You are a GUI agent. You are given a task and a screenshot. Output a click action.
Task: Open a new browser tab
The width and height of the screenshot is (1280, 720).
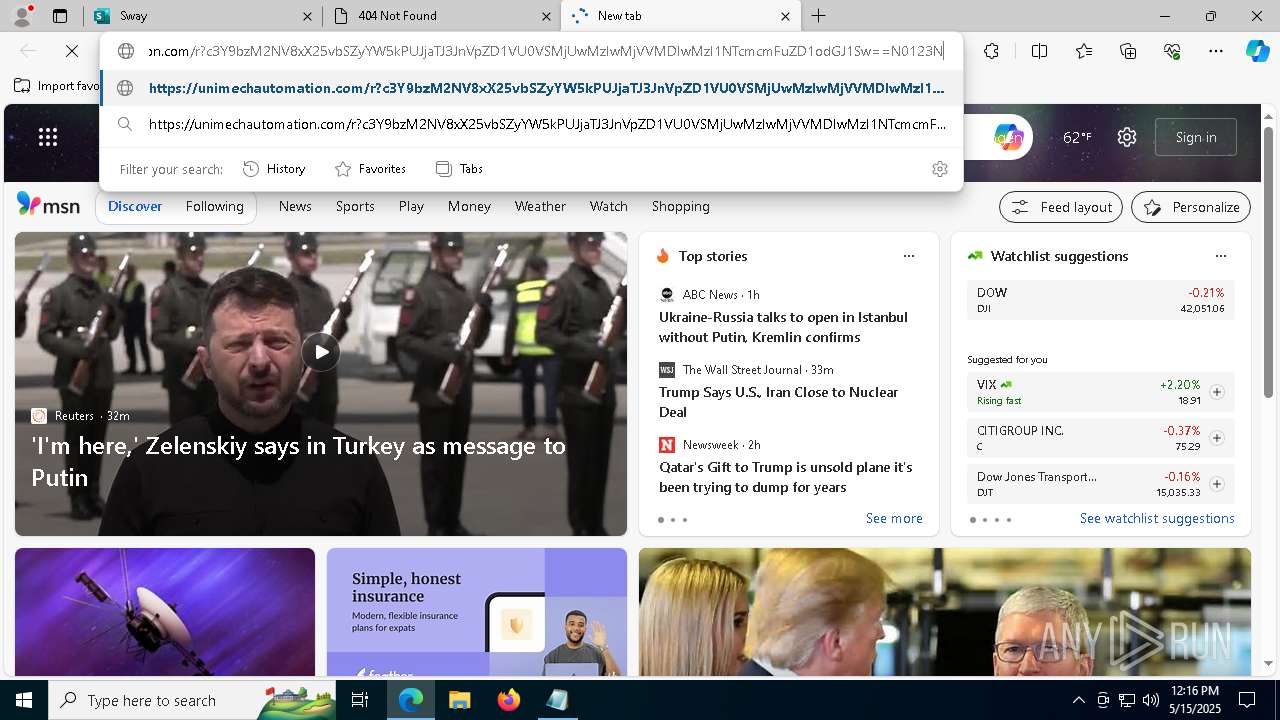[x=819, y=16]
